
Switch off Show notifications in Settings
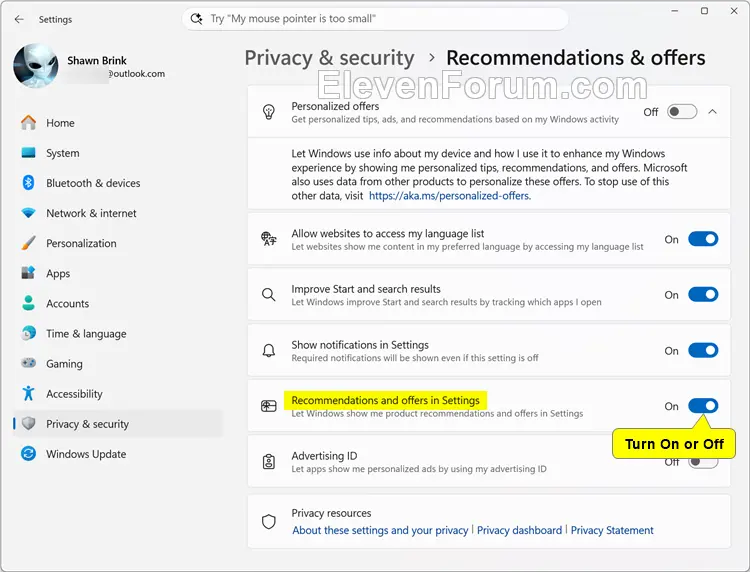(703, 351)
